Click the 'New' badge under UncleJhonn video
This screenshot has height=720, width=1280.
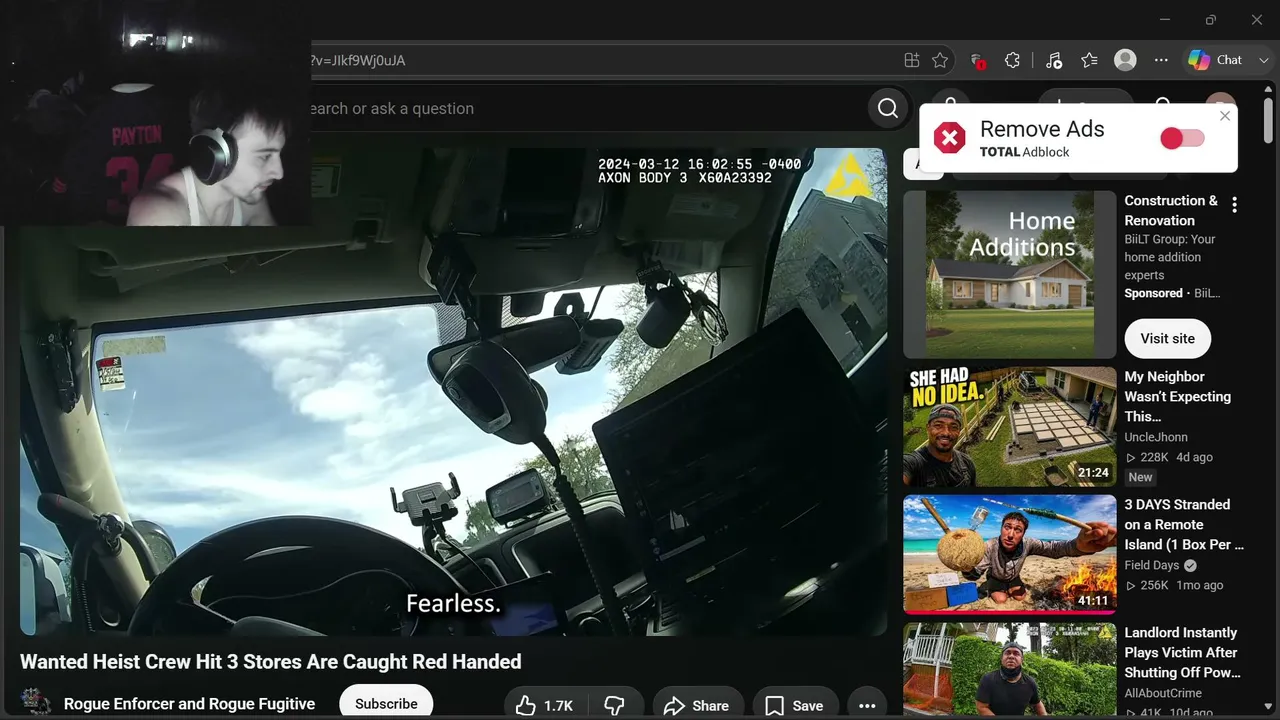pos(1140,477)
